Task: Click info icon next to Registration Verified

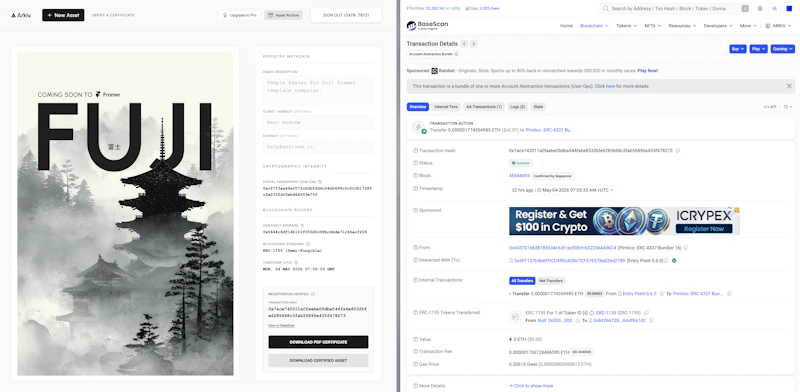Action: [313, 294]
